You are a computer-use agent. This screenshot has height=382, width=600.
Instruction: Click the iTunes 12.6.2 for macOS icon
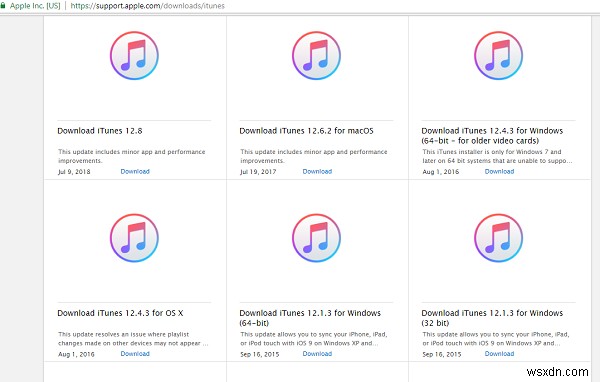316,56
